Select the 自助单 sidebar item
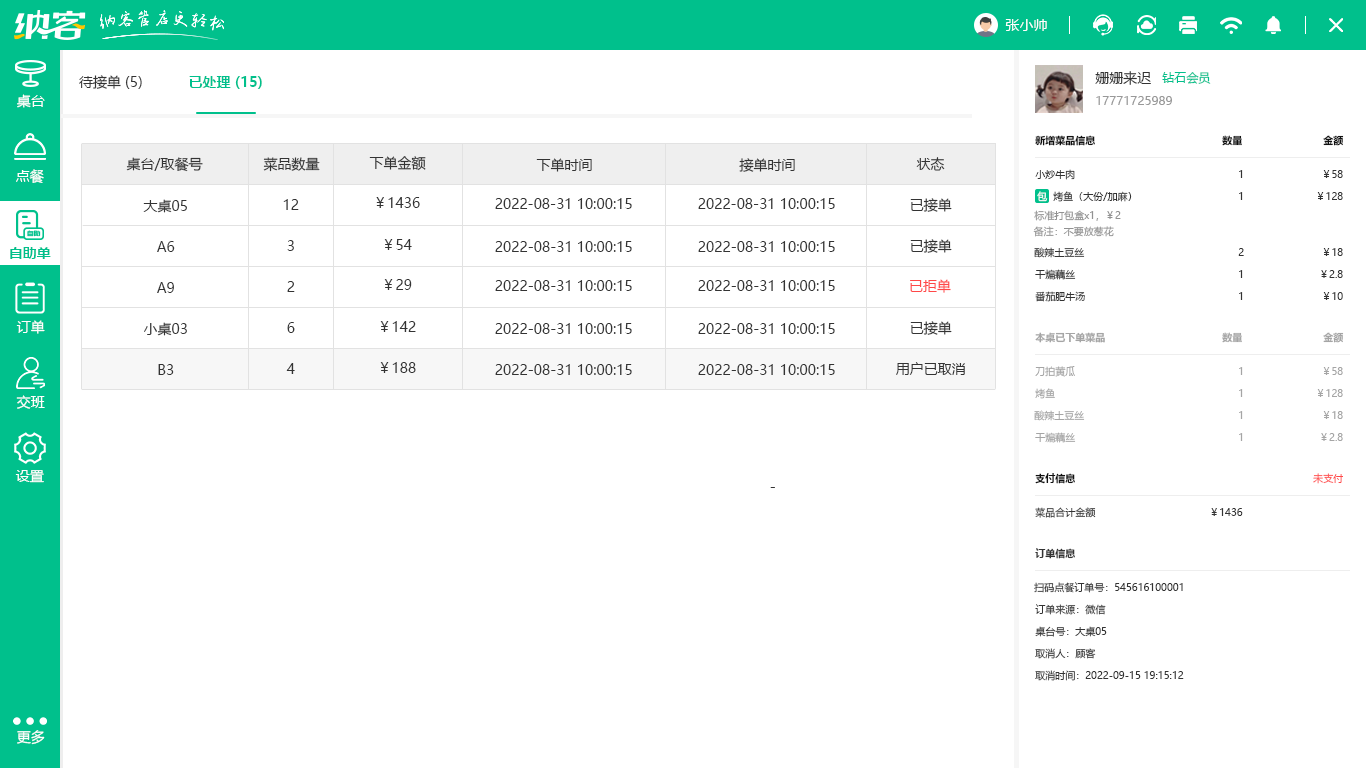Screen dimensions: 1366x768 [x=30, y=235]
